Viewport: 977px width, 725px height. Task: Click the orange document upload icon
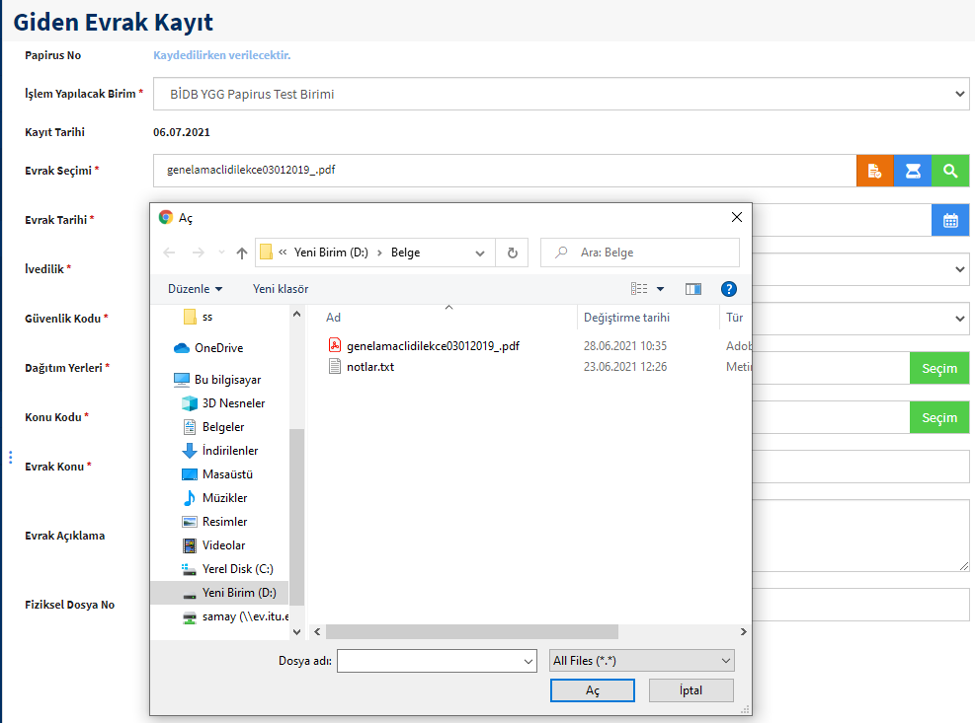(x=875, y=171)
